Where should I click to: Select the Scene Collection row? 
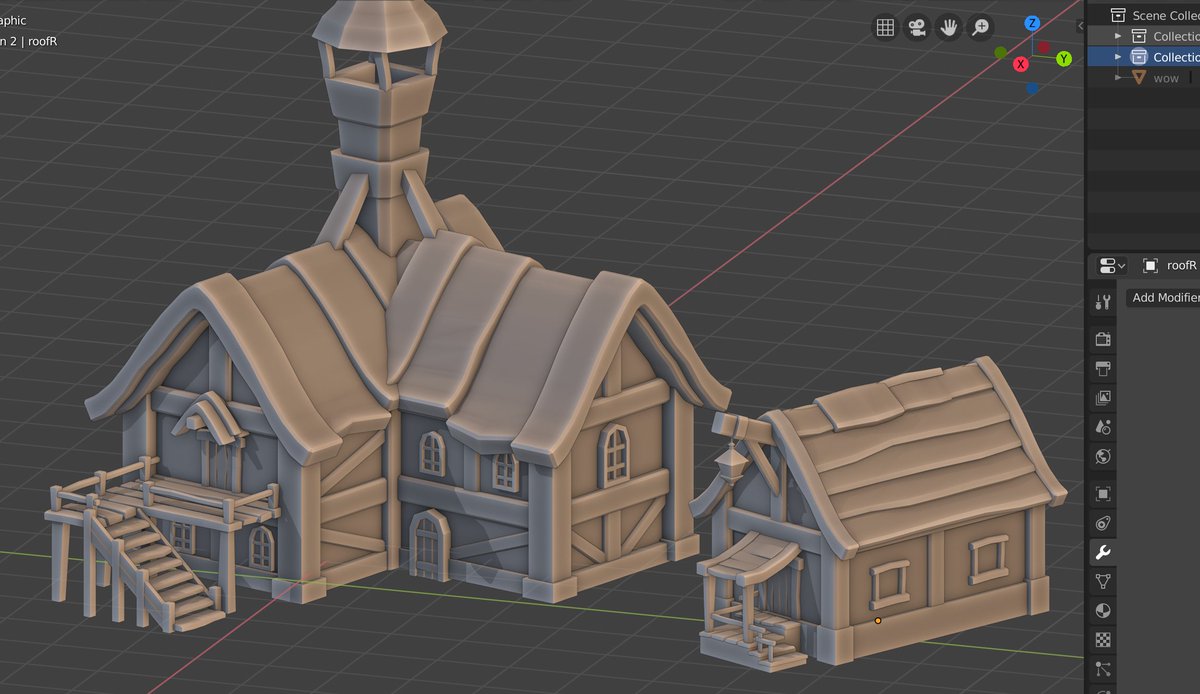click(x=1143, y=15)
